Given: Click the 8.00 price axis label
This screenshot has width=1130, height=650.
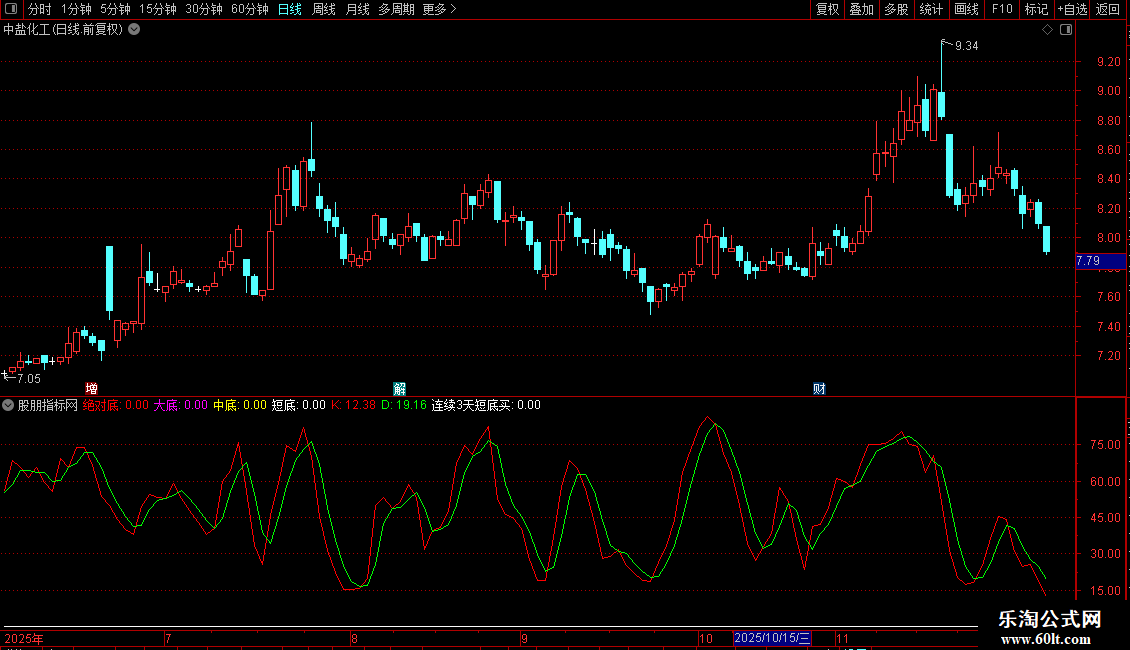Looking at the screenshot, I should pyautogui.click(x=1108, y=238).
